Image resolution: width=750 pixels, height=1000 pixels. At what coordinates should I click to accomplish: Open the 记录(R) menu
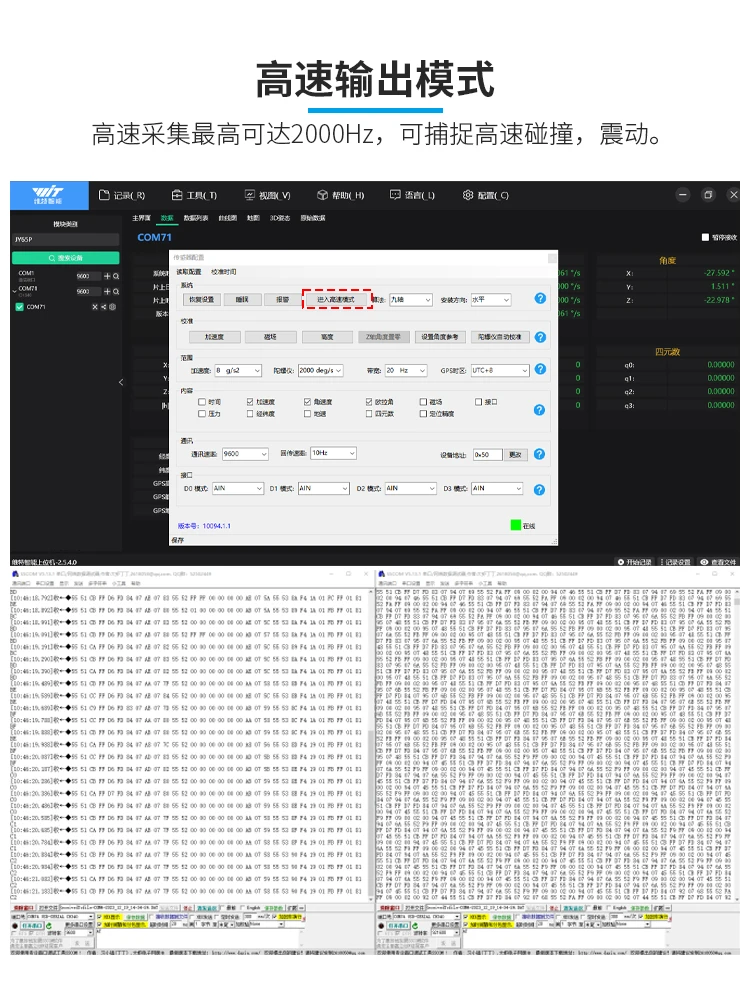coord(122,195)
